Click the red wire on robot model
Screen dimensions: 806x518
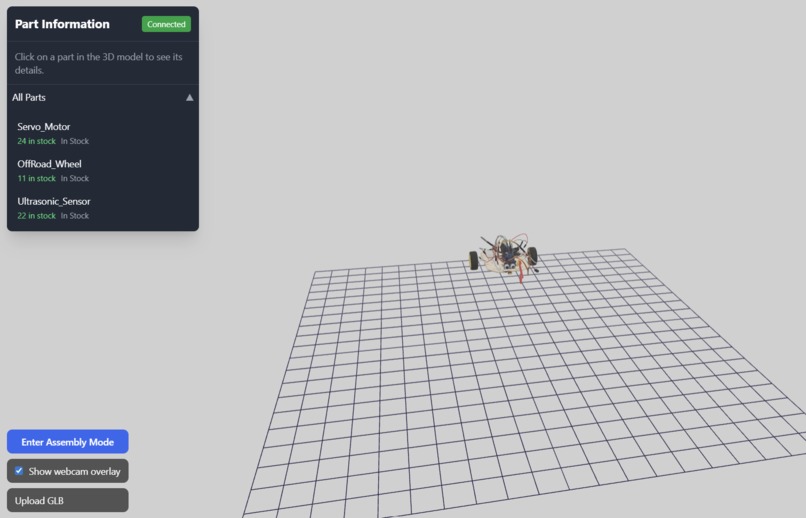[x=521, y=271]
